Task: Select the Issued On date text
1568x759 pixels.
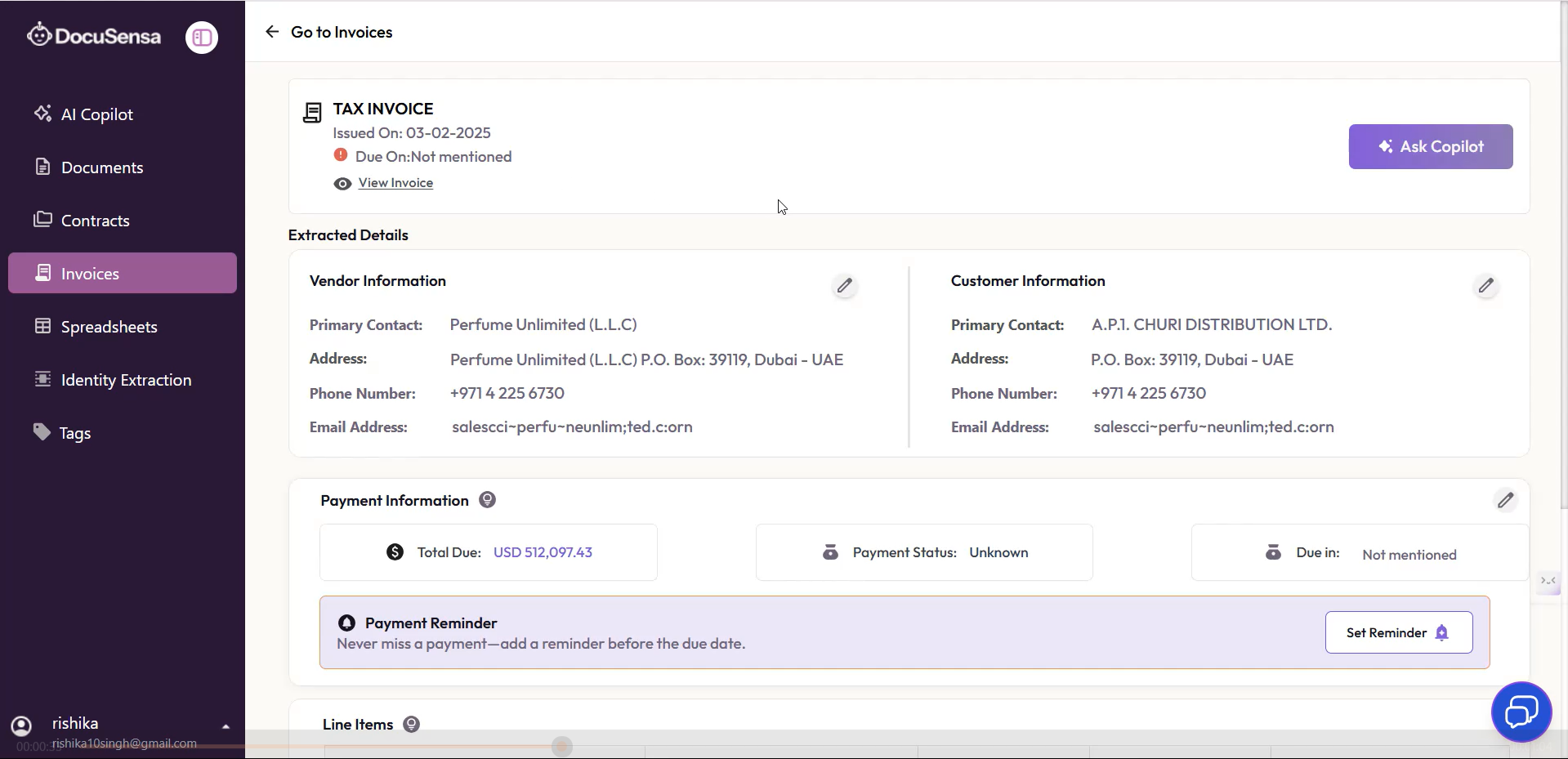Action: point(412,132)
